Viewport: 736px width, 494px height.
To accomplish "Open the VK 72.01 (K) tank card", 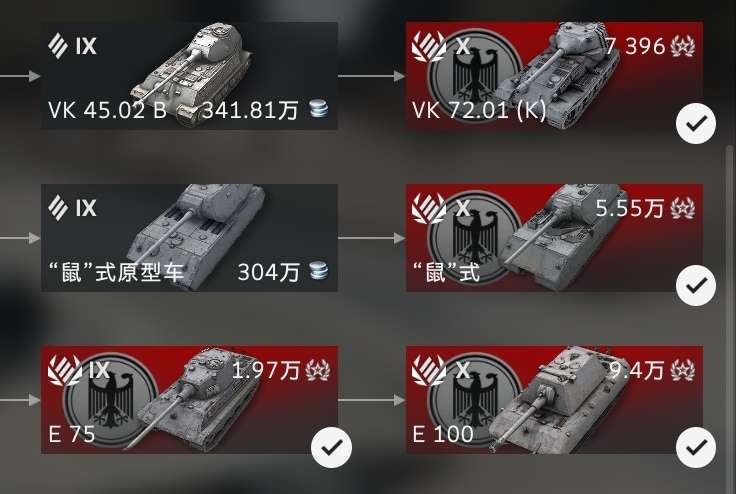I will coord(554,76).
